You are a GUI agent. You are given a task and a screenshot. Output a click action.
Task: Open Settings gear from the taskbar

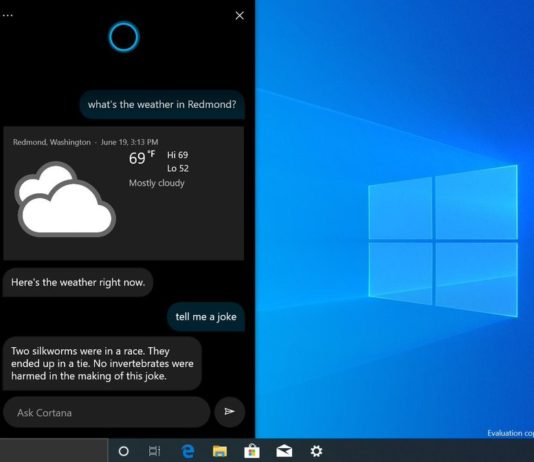(x=316, y=451)
